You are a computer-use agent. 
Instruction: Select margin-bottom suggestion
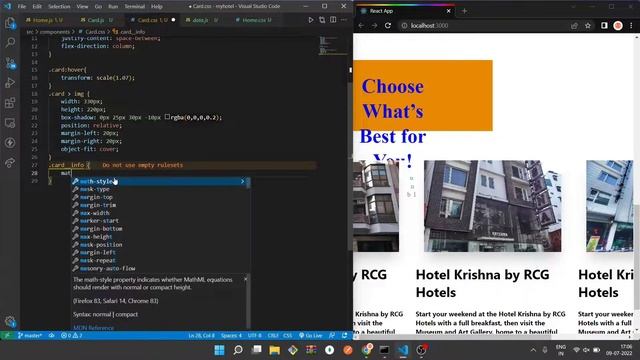tap(160, 229)
